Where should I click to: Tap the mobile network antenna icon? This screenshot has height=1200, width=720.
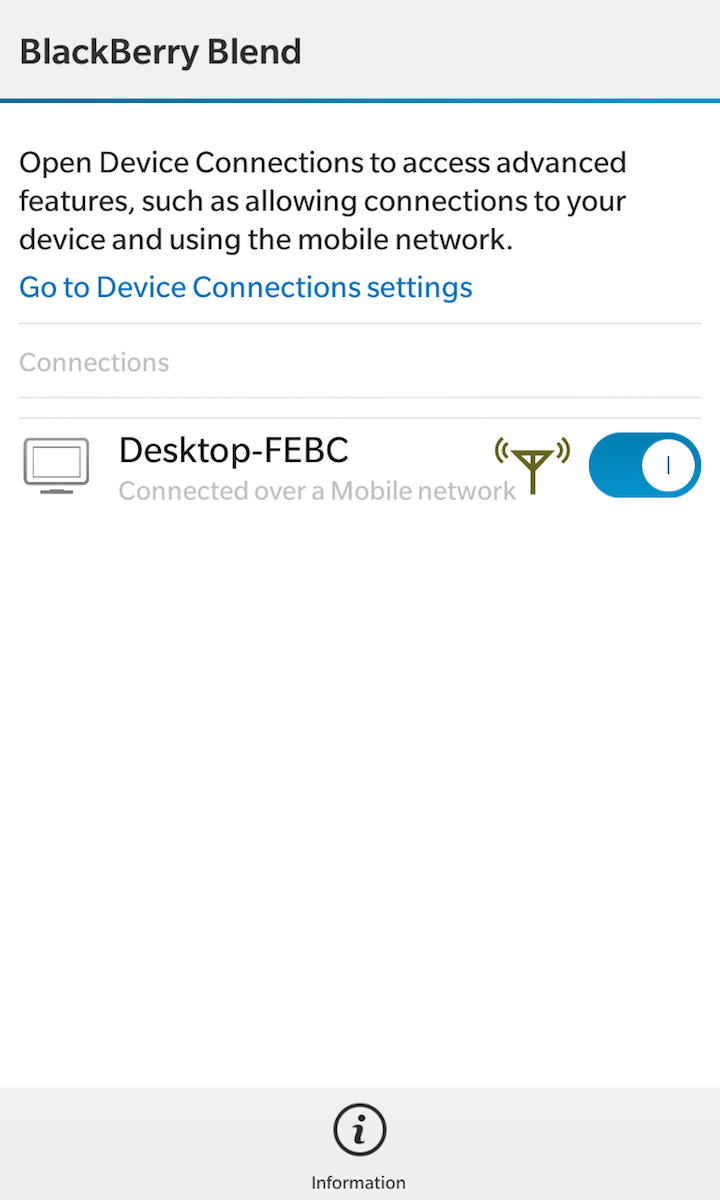coord(532,465)
